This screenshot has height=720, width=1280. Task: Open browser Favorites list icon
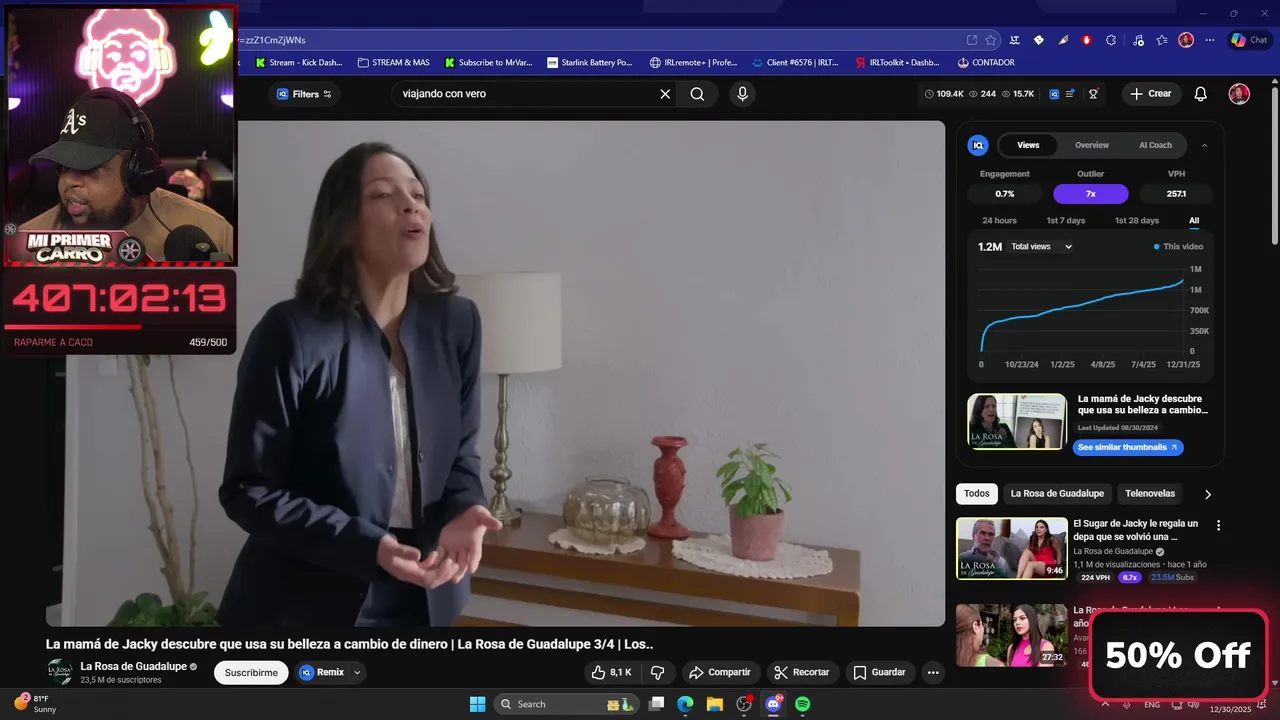pyautogui.click(x=1161, y=40)
